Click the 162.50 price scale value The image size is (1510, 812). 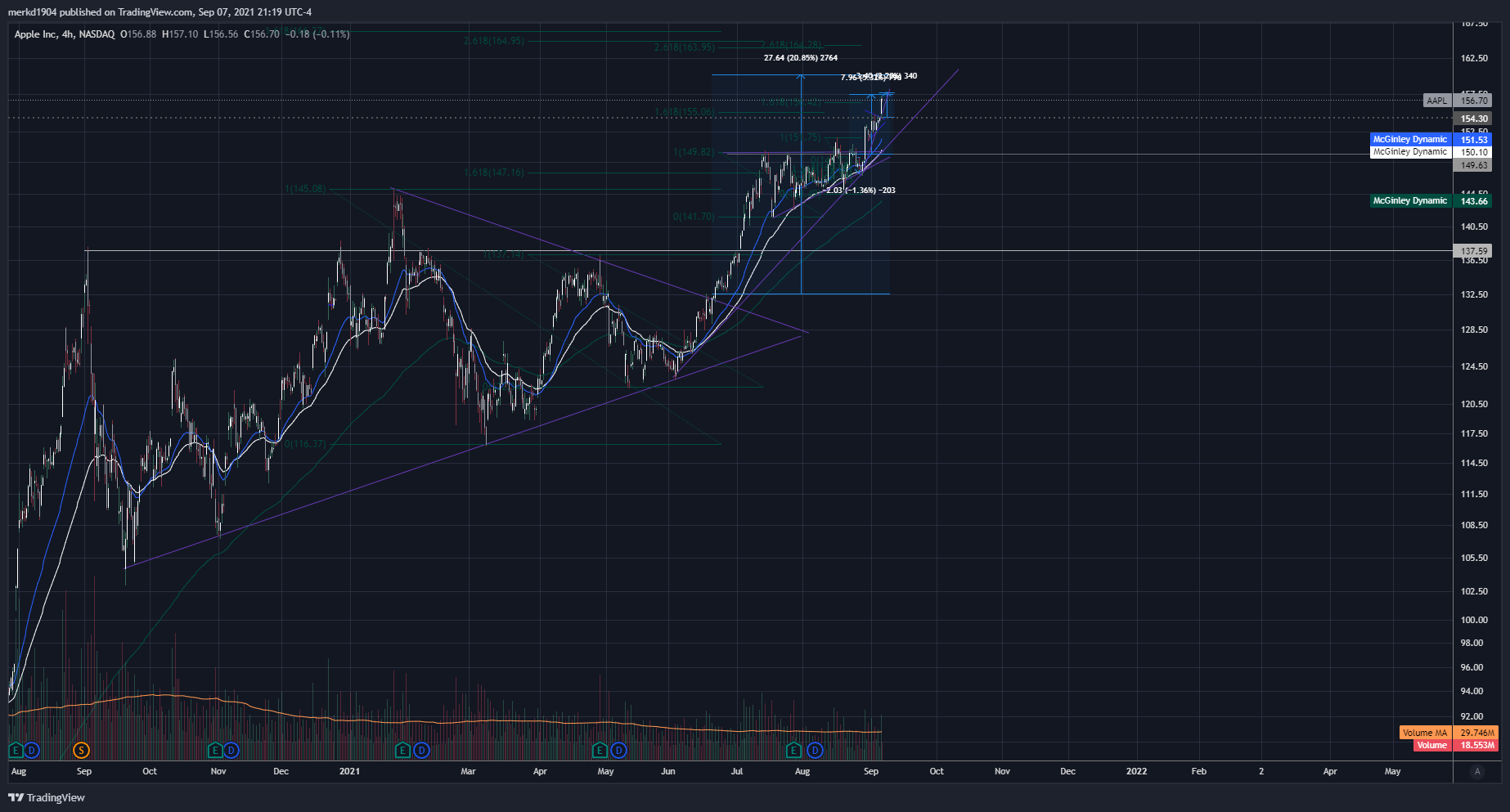(1474, 58)
